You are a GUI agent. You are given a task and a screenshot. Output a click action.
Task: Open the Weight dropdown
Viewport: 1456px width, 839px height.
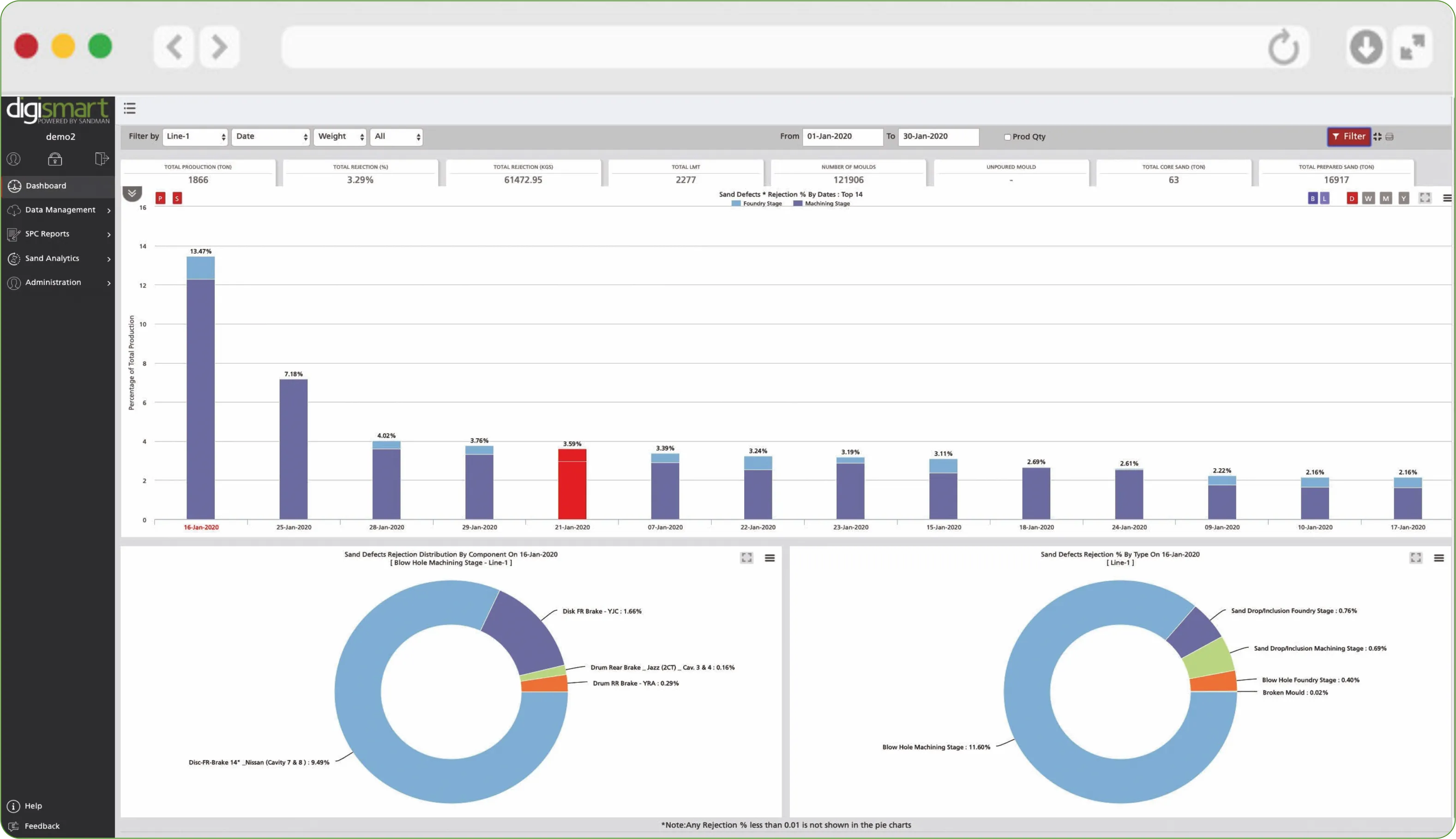pos(340,137)
